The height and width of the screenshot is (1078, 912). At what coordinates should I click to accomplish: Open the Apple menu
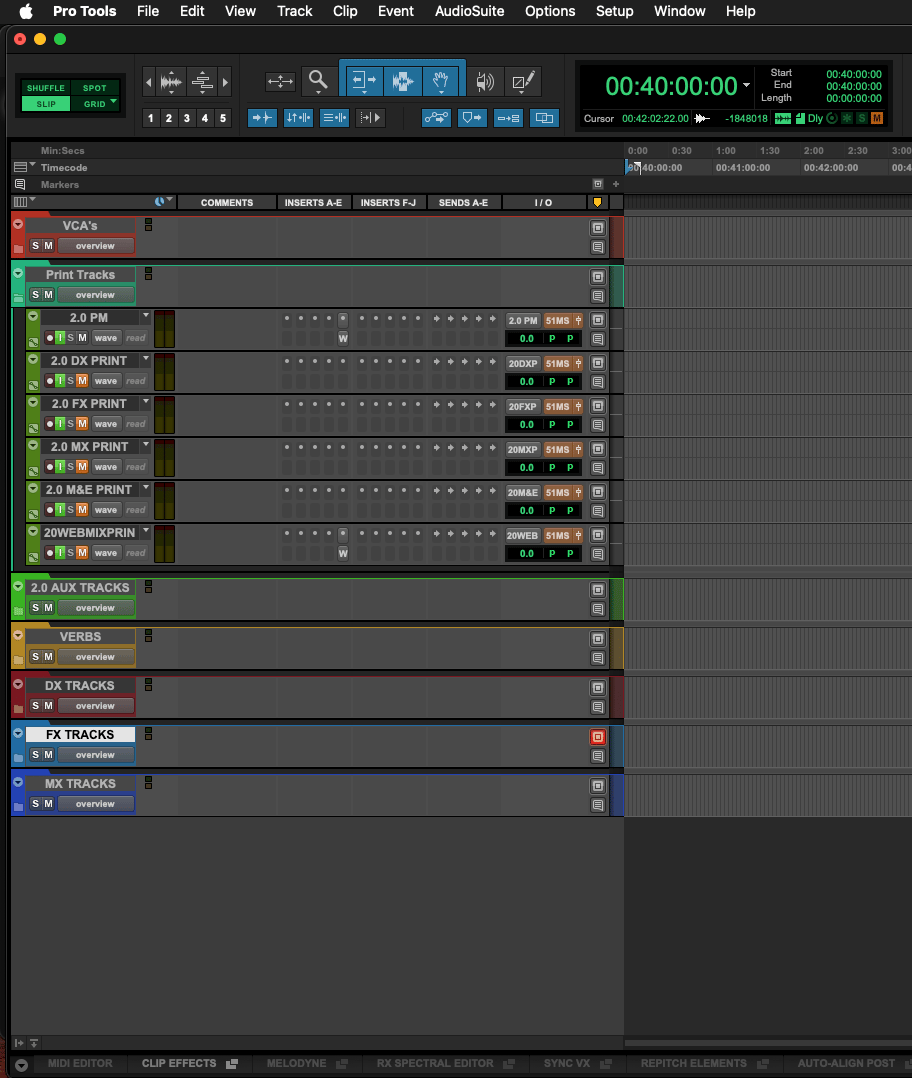[x=26, y=11]
